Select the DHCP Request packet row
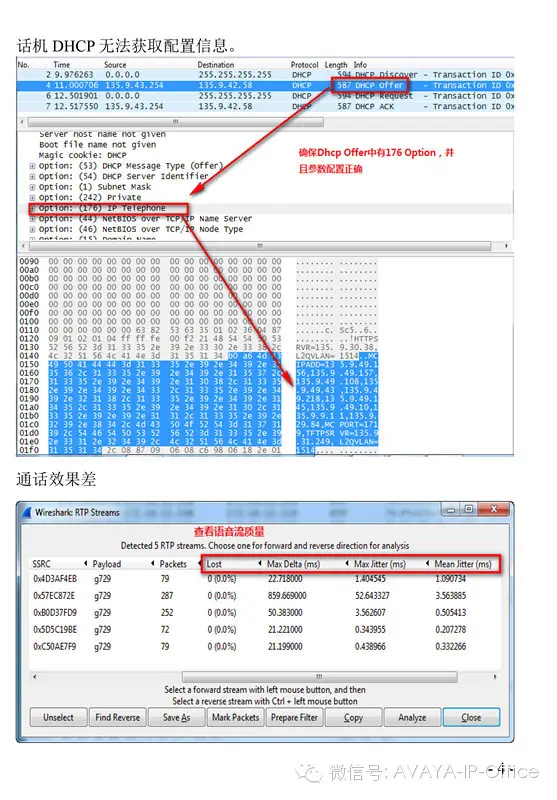This screenshot has width=557, height=800. (x=265, y=95)
